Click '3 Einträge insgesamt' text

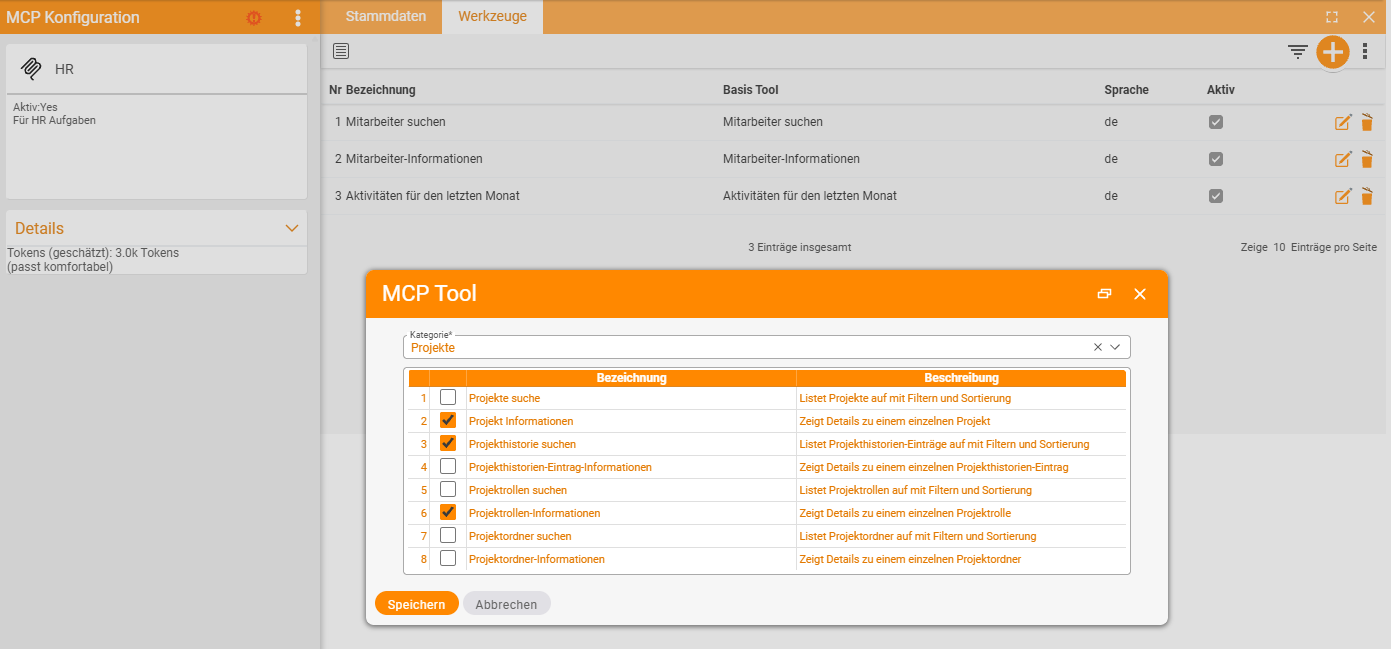coord(800,247)
